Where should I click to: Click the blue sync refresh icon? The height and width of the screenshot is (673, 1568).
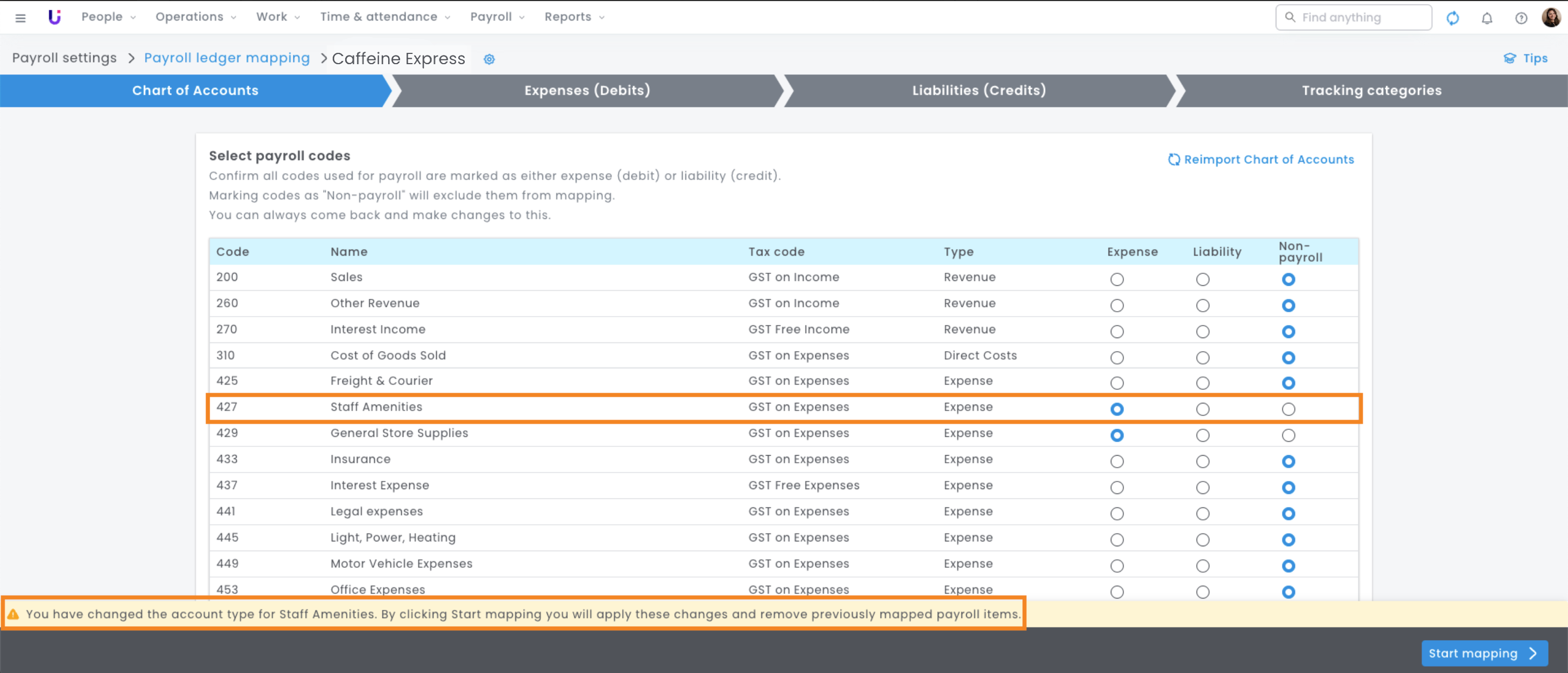coord(1453,18)
